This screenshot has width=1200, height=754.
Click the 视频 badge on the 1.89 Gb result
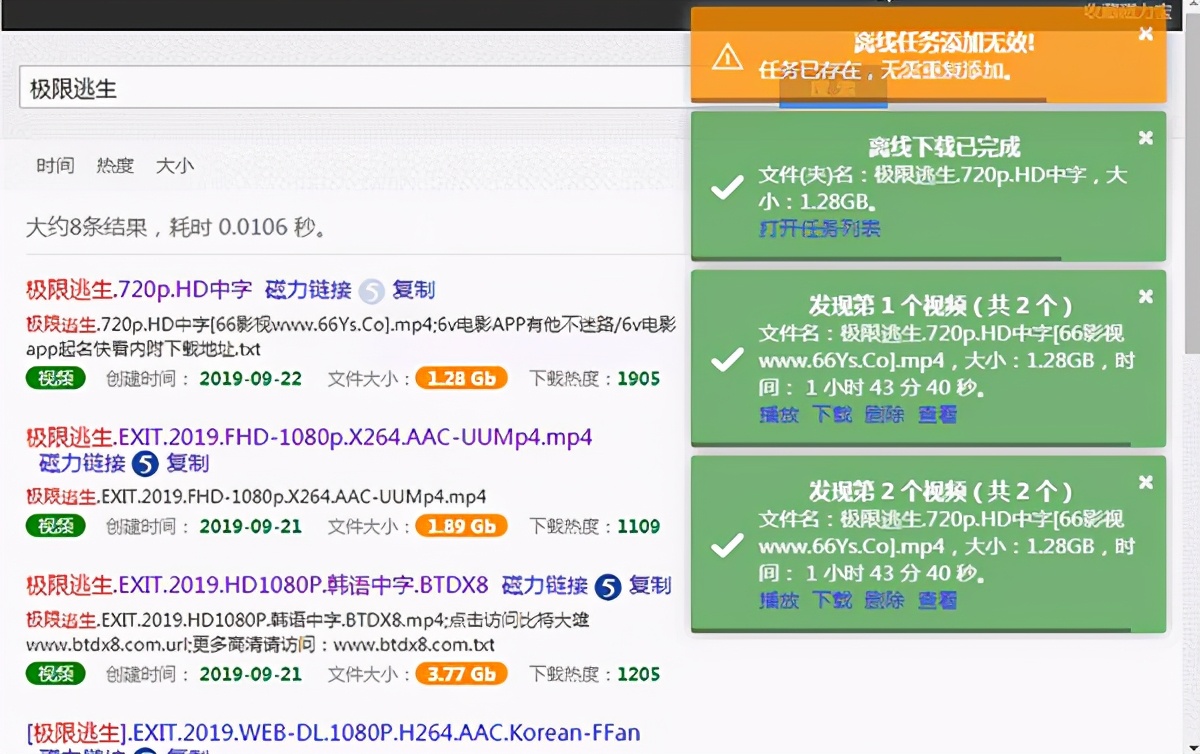[55, 526]
